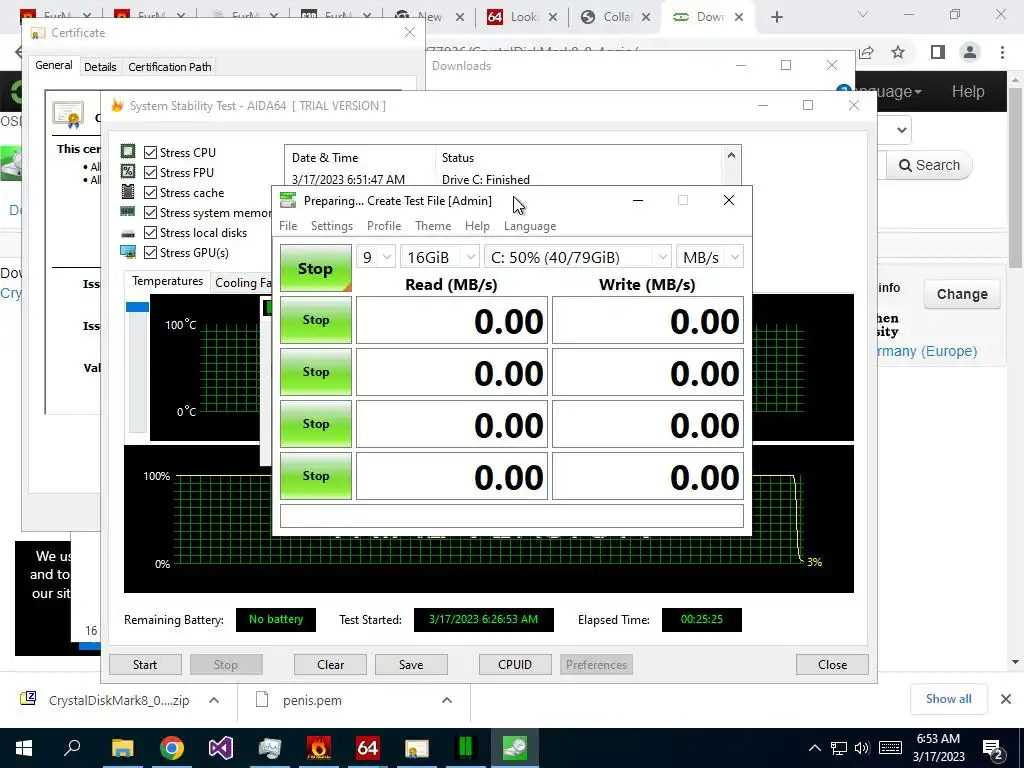Open the Chrome profile avatar icon
The width and height of the screenshot is (1024, 768).
click(970, 52)
